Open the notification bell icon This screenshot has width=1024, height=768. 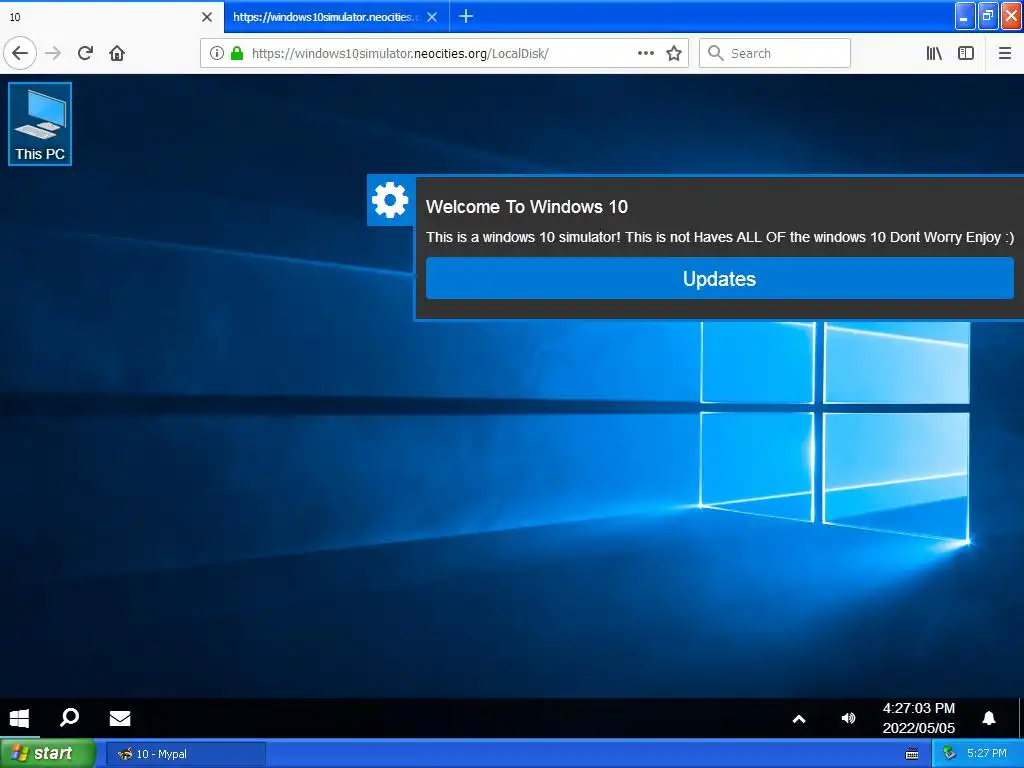point(989,718)
